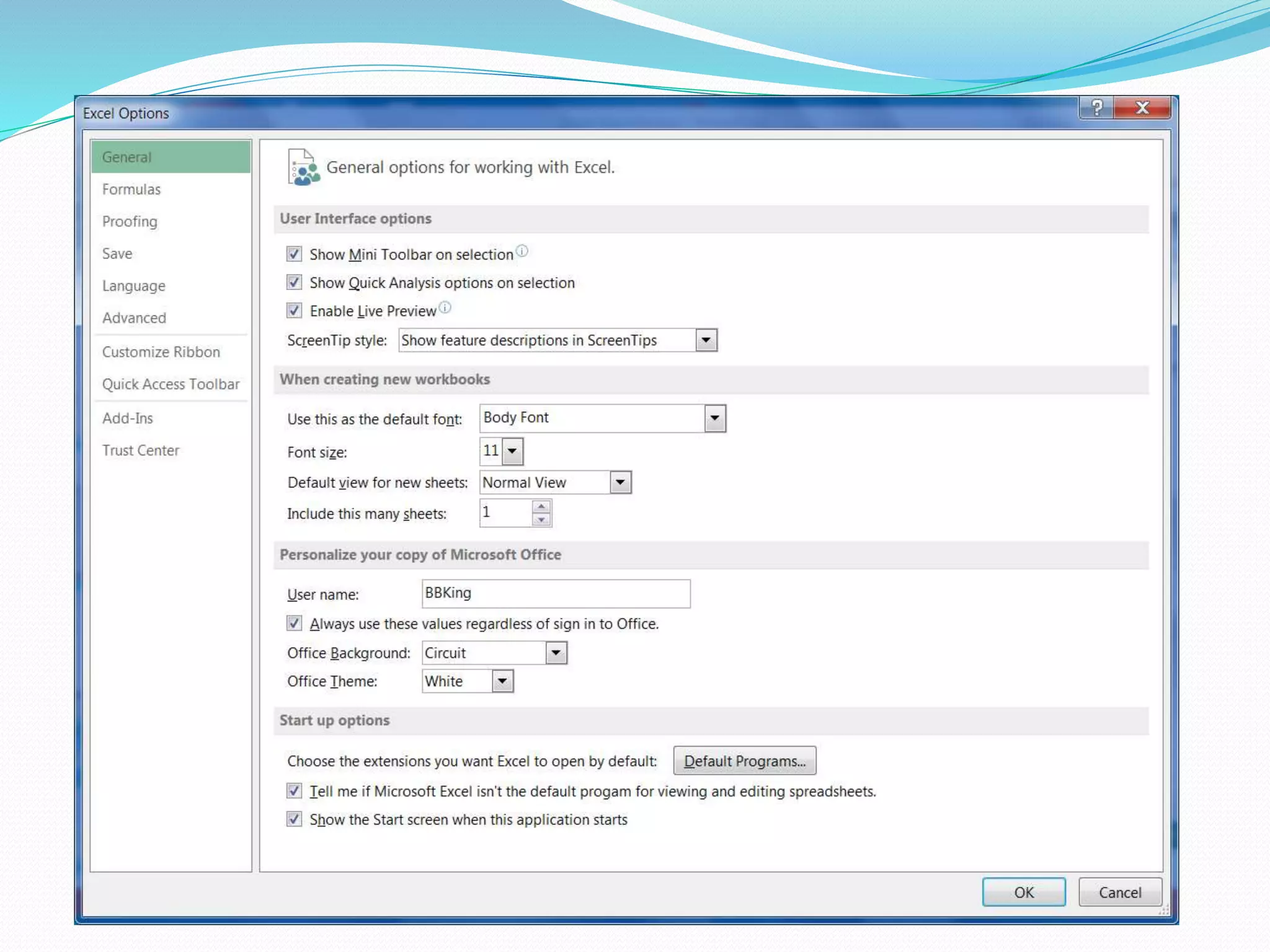Toggle Always use these values checkbox
The image size is (1270, 952).
294,624
